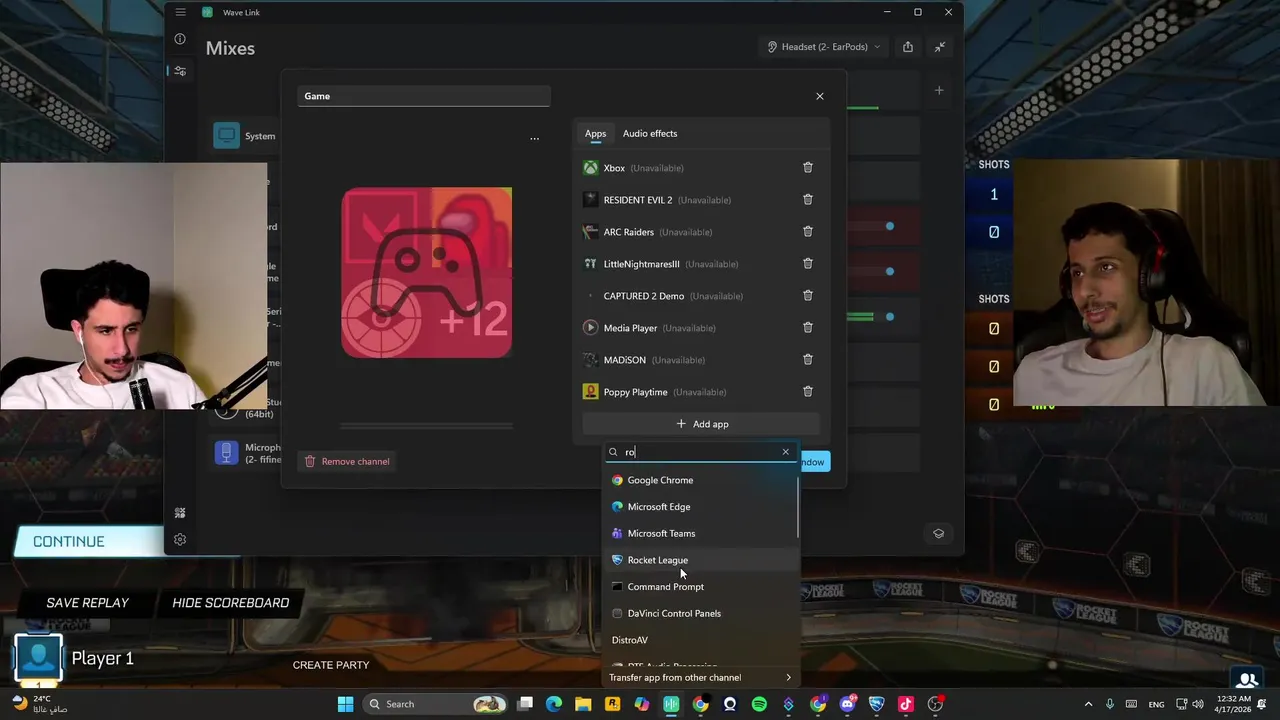Click the info icon in Wave Link sidebar
The image size is (1280, 720).
point(180,39)
